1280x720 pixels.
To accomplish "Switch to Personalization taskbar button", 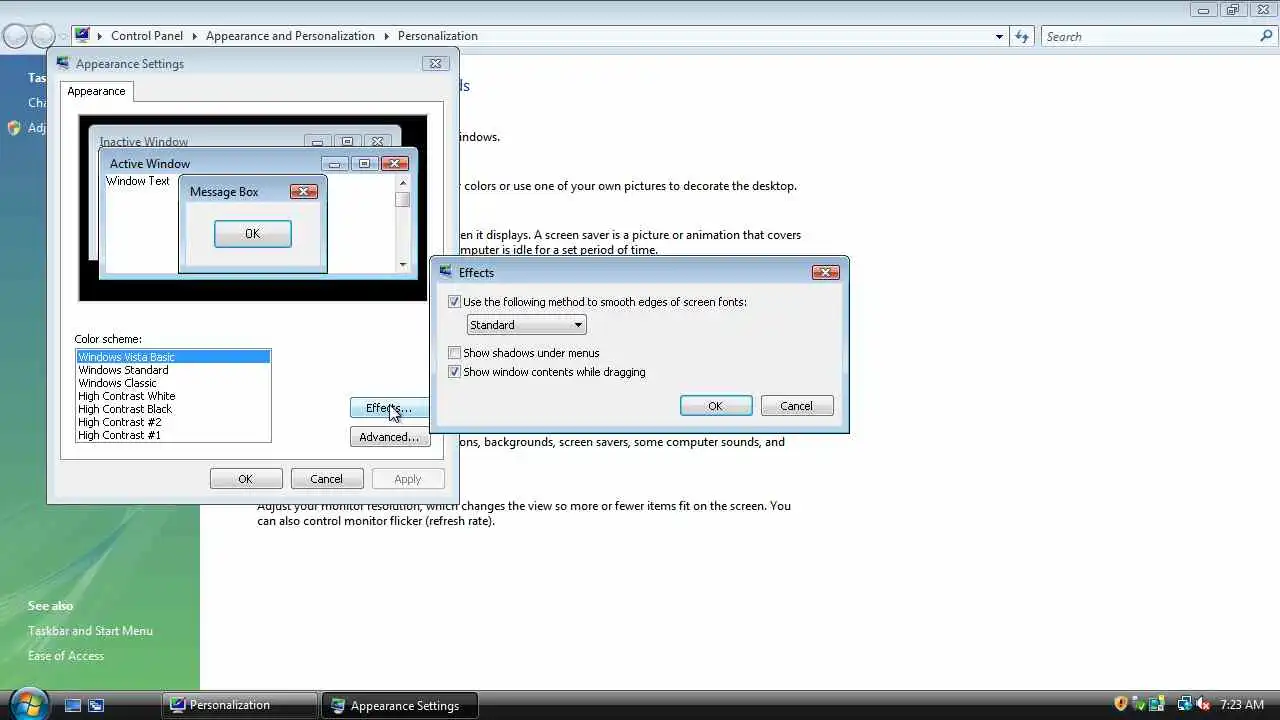I will 240,705.
